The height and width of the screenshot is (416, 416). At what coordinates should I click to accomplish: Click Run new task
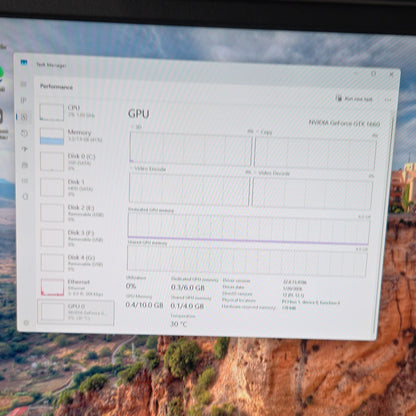tap(354, 99)
